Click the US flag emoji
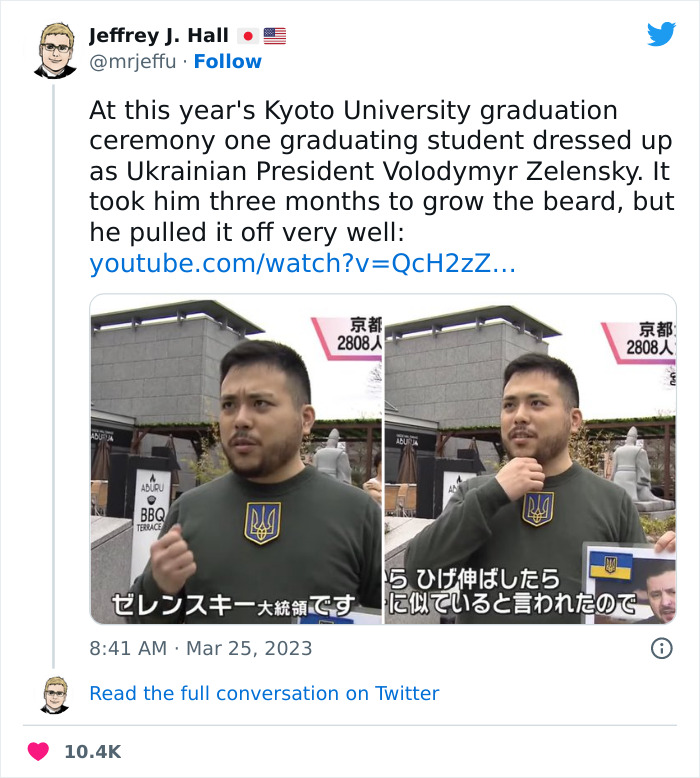 [275, 36]
